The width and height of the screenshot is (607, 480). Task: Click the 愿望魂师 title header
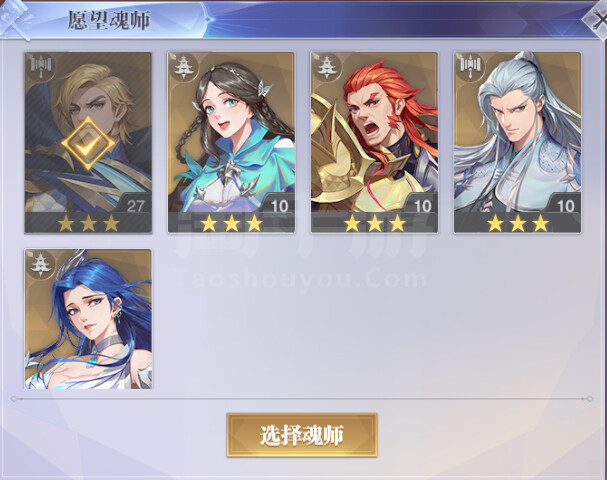pos(109,20)
